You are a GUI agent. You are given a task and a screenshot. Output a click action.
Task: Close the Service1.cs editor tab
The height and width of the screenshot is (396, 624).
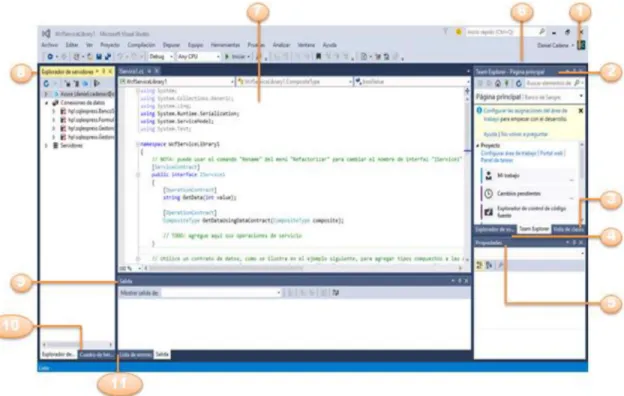157,71
